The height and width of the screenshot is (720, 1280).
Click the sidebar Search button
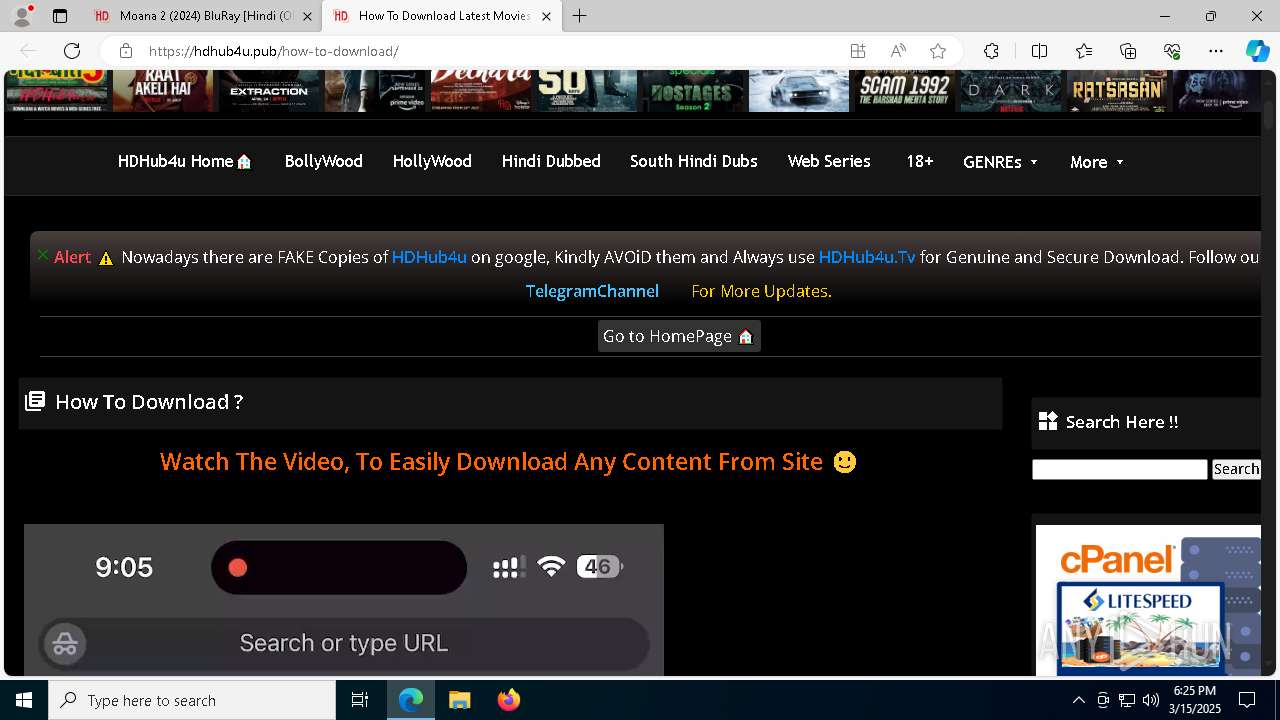[1236, 469]
